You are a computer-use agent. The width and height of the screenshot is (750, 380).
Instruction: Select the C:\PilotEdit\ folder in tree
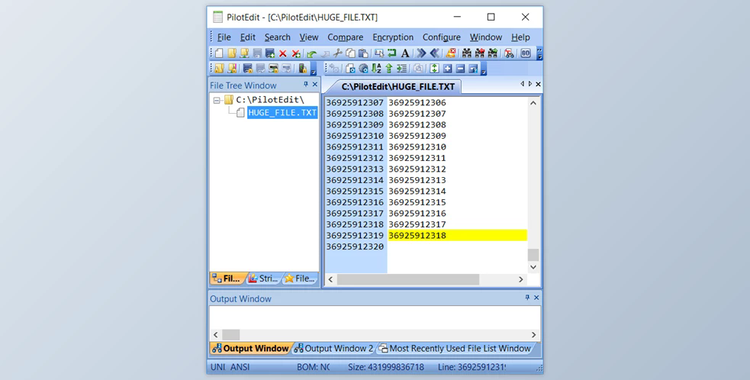(x=270, y=100)
